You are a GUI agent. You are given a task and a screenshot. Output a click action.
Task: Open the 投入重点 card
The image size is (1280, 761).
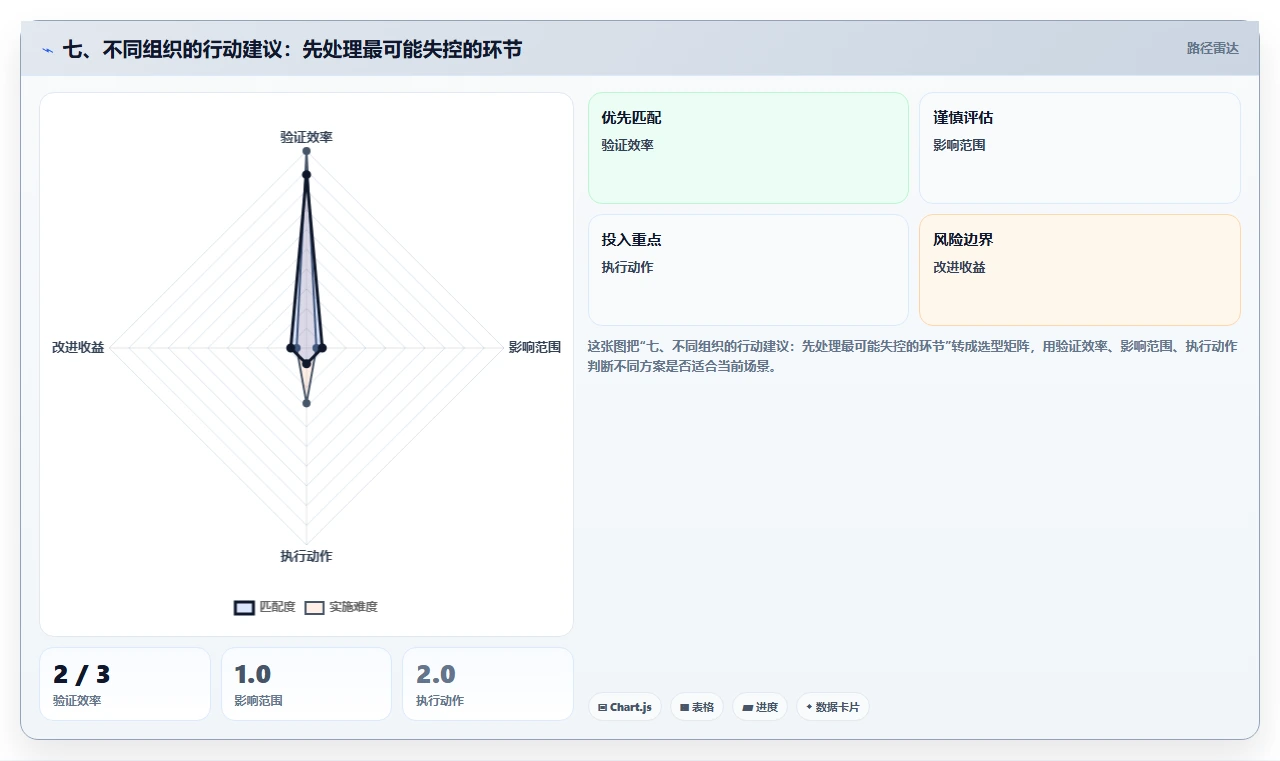748,270
